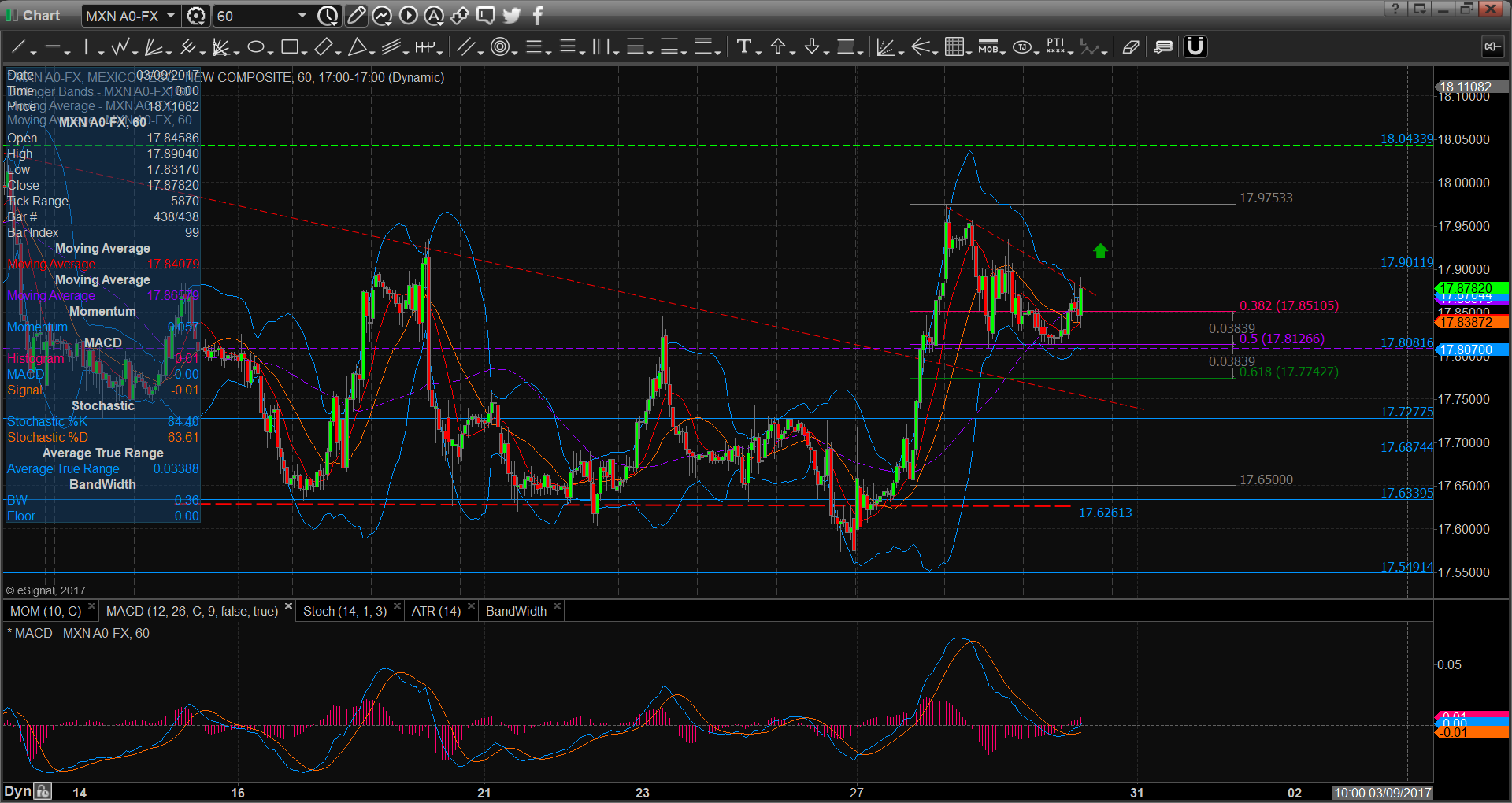Toggle the magnet snap mode

pos(1195,47)
